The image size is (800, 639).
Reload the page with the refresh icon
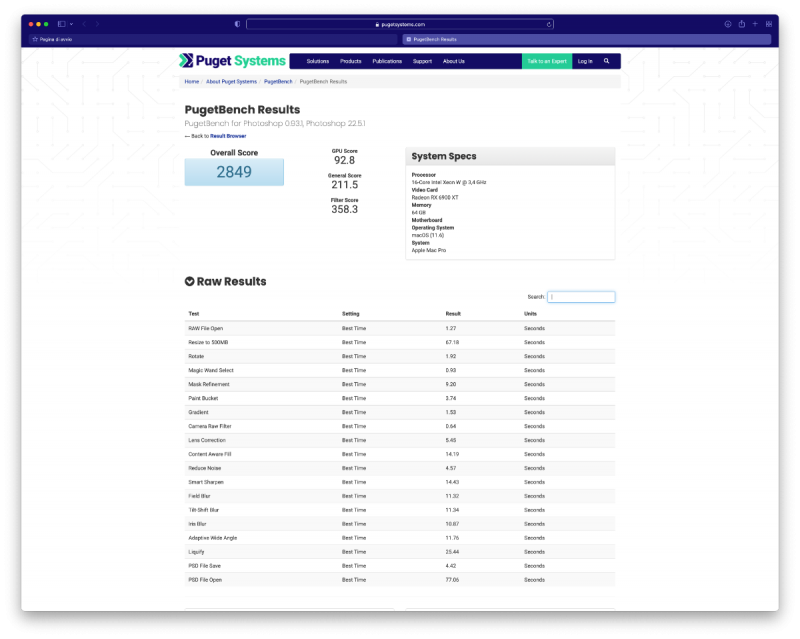coord(549,24)
